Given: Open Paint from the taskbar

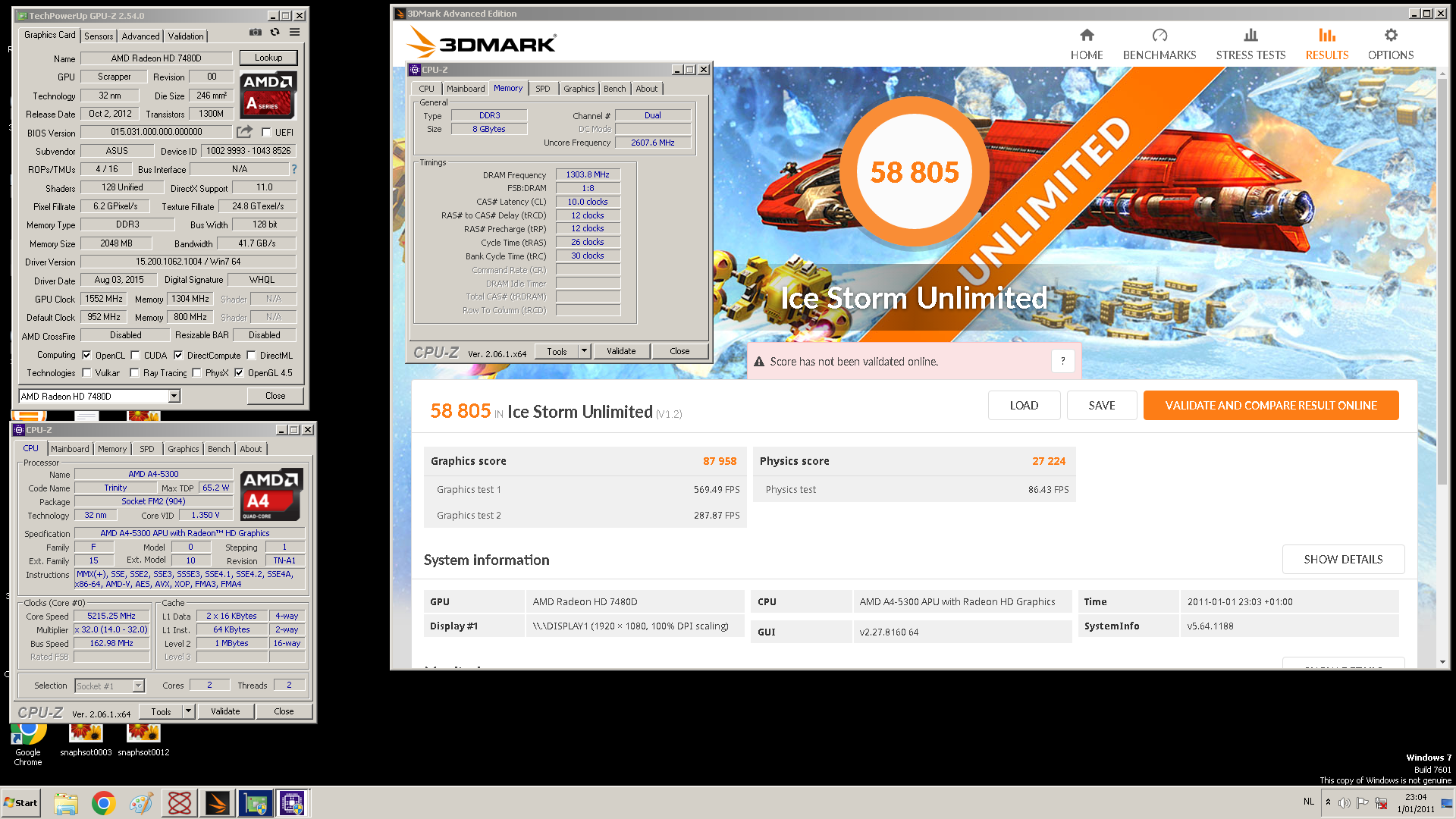Looking at the screenshot, I should (x=142, y=803).
